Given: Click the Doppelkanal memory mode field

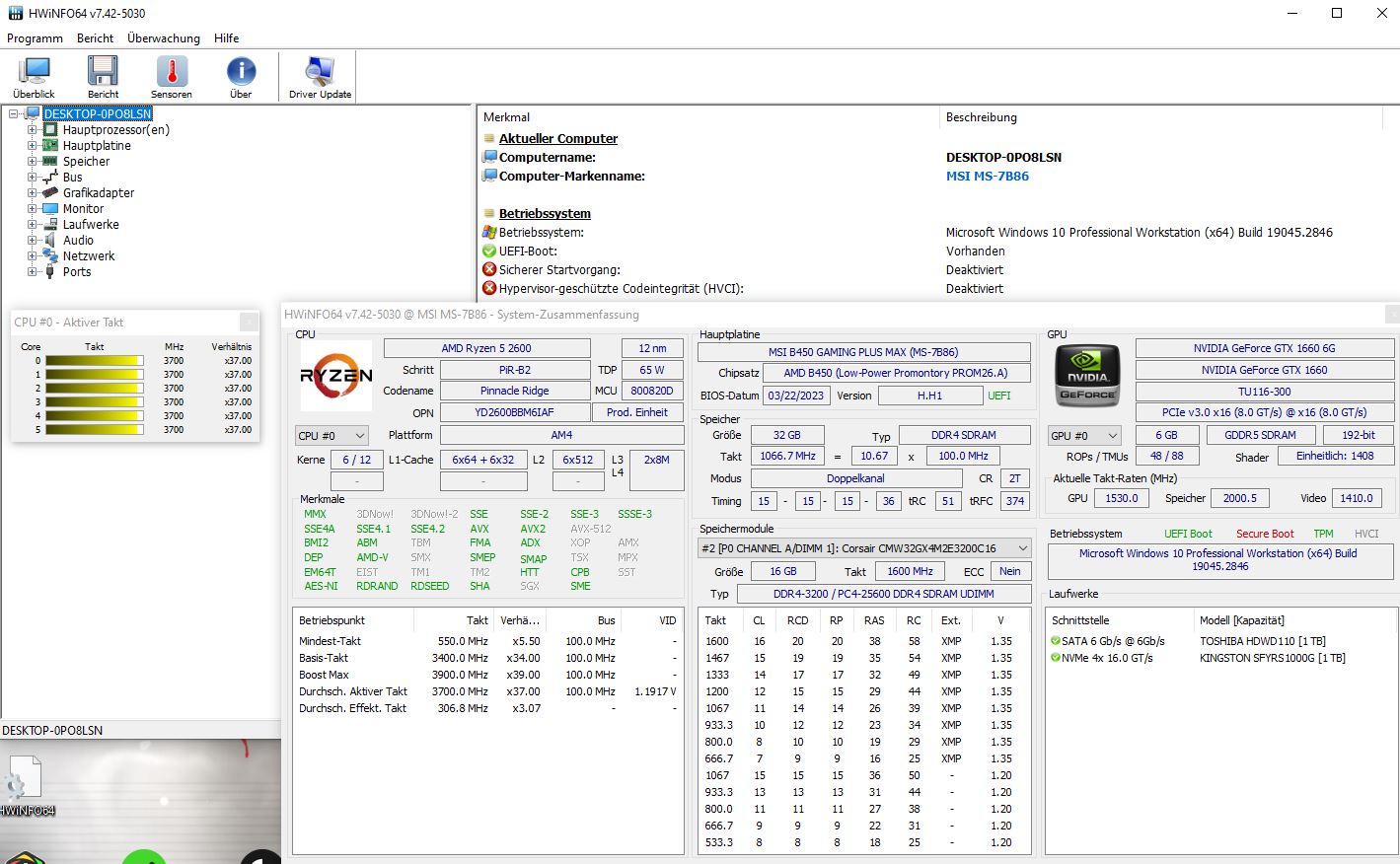Looking at the screenshot, I should click(855, 478).
